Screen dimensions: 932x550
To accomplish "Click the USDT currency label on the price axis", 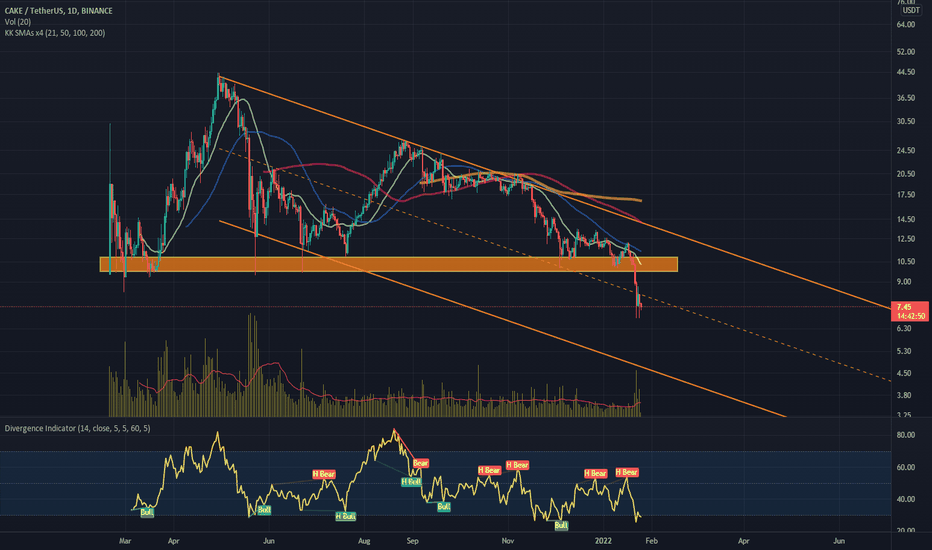I will 911,11.
